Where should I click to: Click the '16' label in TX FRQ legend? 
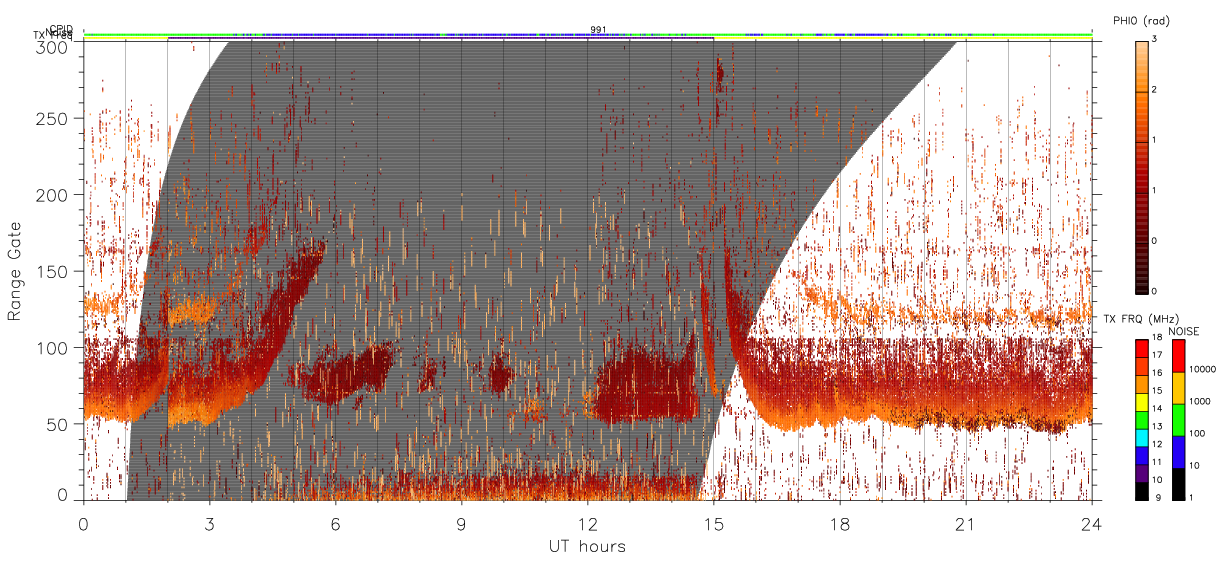1158,371
